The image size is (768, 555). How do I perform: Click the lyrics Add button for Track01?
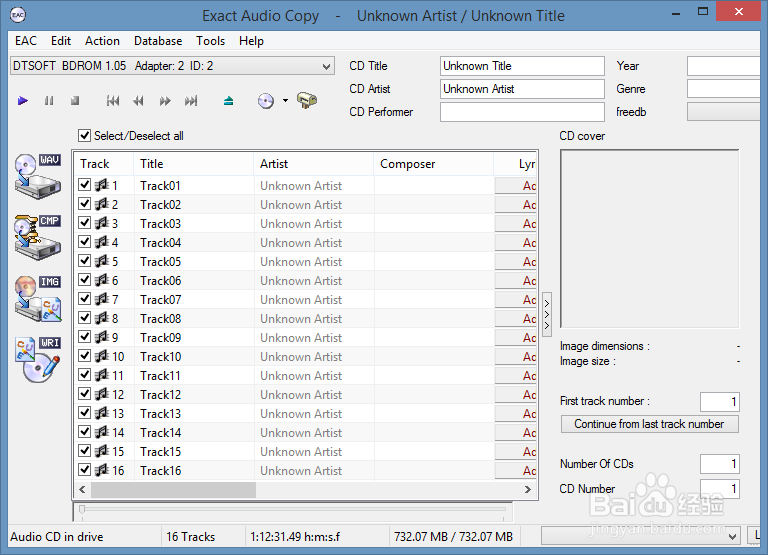point(516,186)
